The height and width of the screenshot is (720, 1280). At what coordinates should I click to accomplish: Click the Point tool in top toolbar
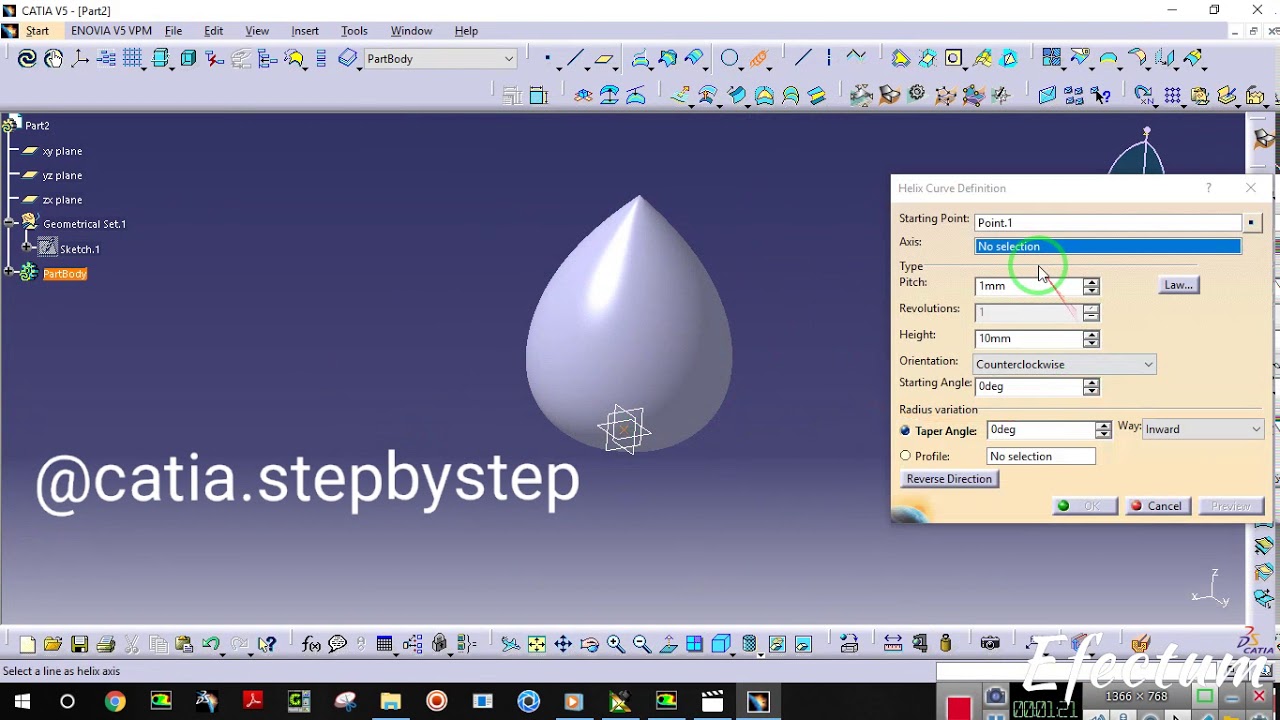[x=548, y=59]
